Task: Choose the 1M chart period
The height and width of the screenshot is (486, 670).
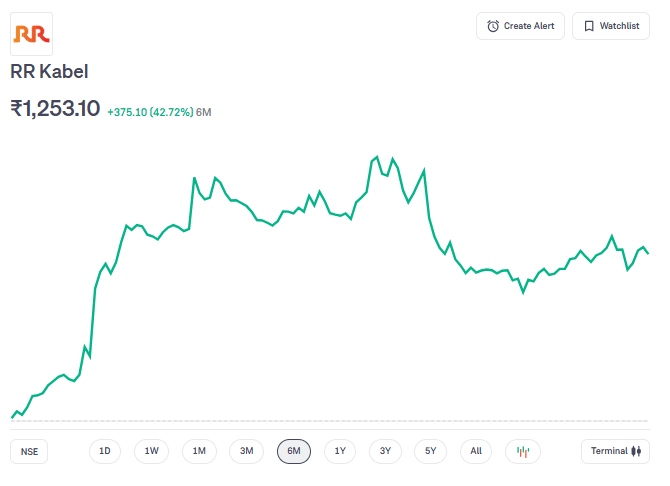Action: click(x=199, y=451)
